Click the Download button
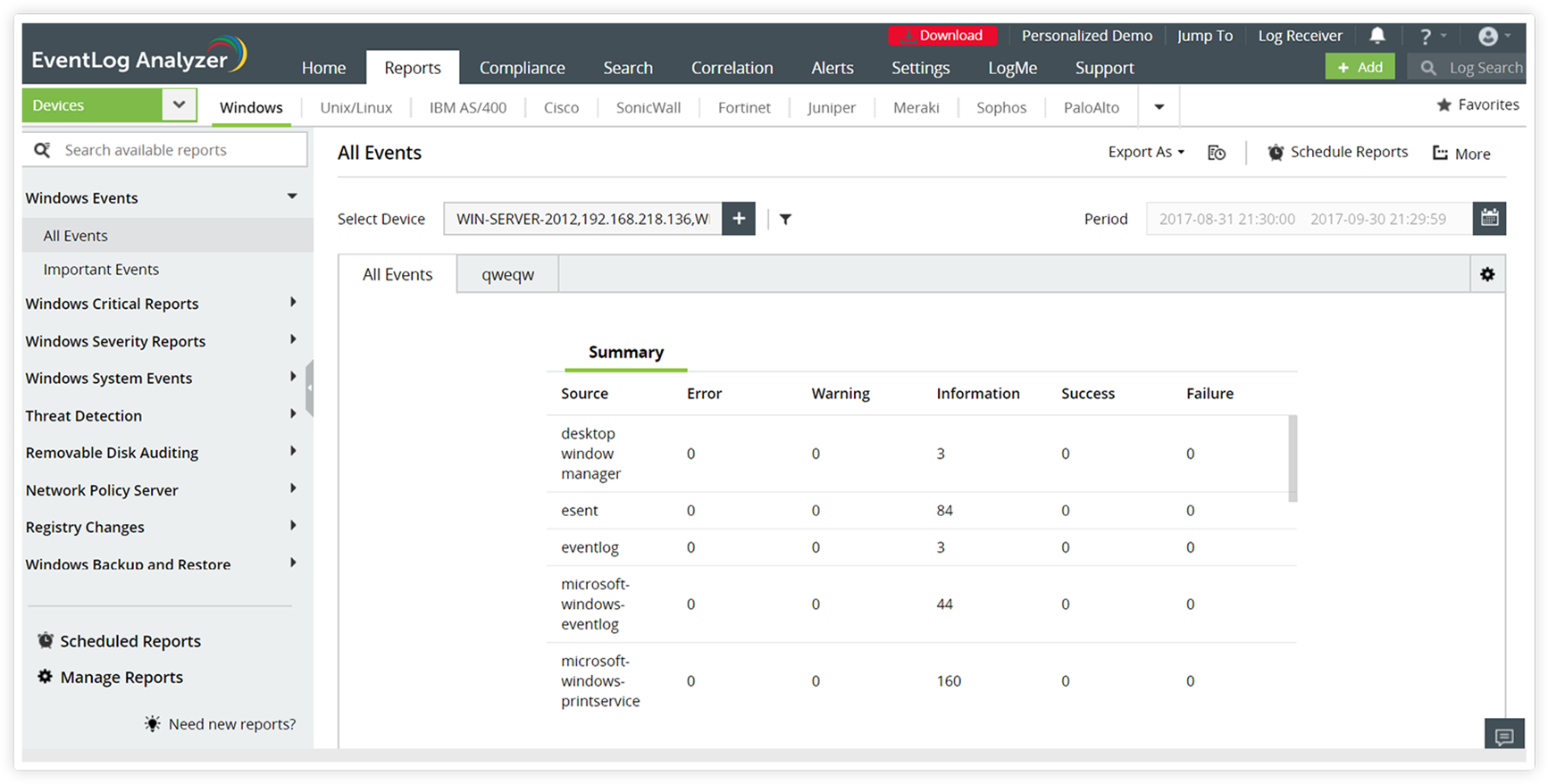Viewport: 1548px width, 784px height. 942,36
